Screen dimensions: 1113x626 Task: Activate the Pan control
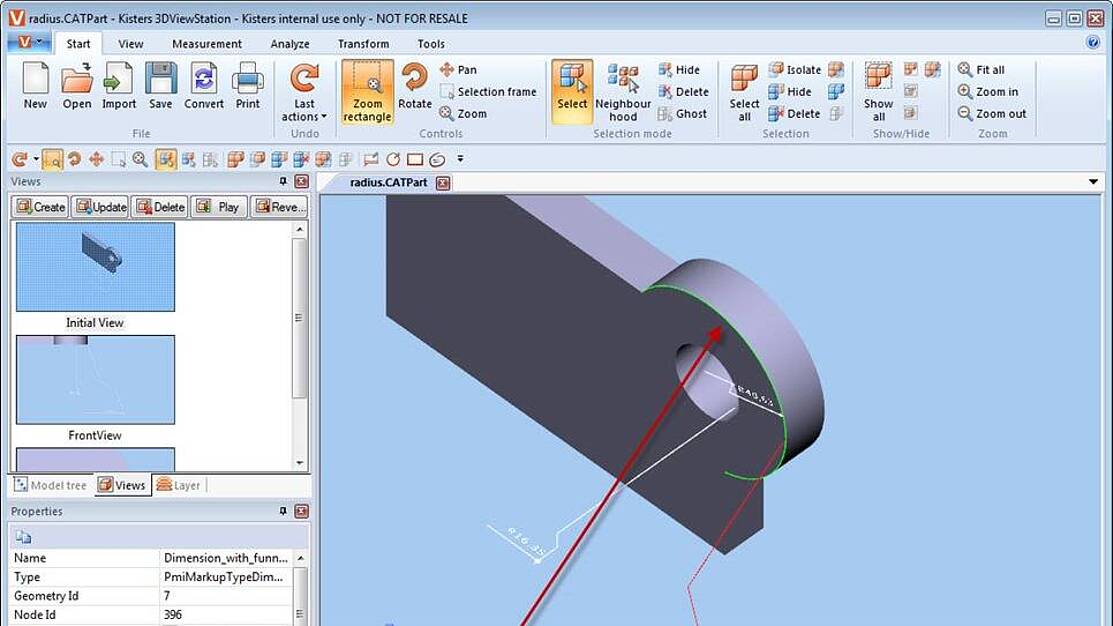[459, 70]
